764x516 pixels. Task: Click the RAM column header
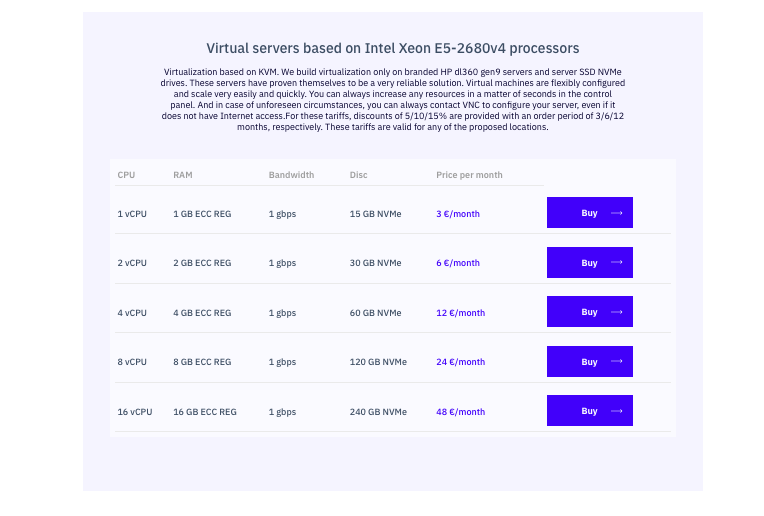point(183,175)
